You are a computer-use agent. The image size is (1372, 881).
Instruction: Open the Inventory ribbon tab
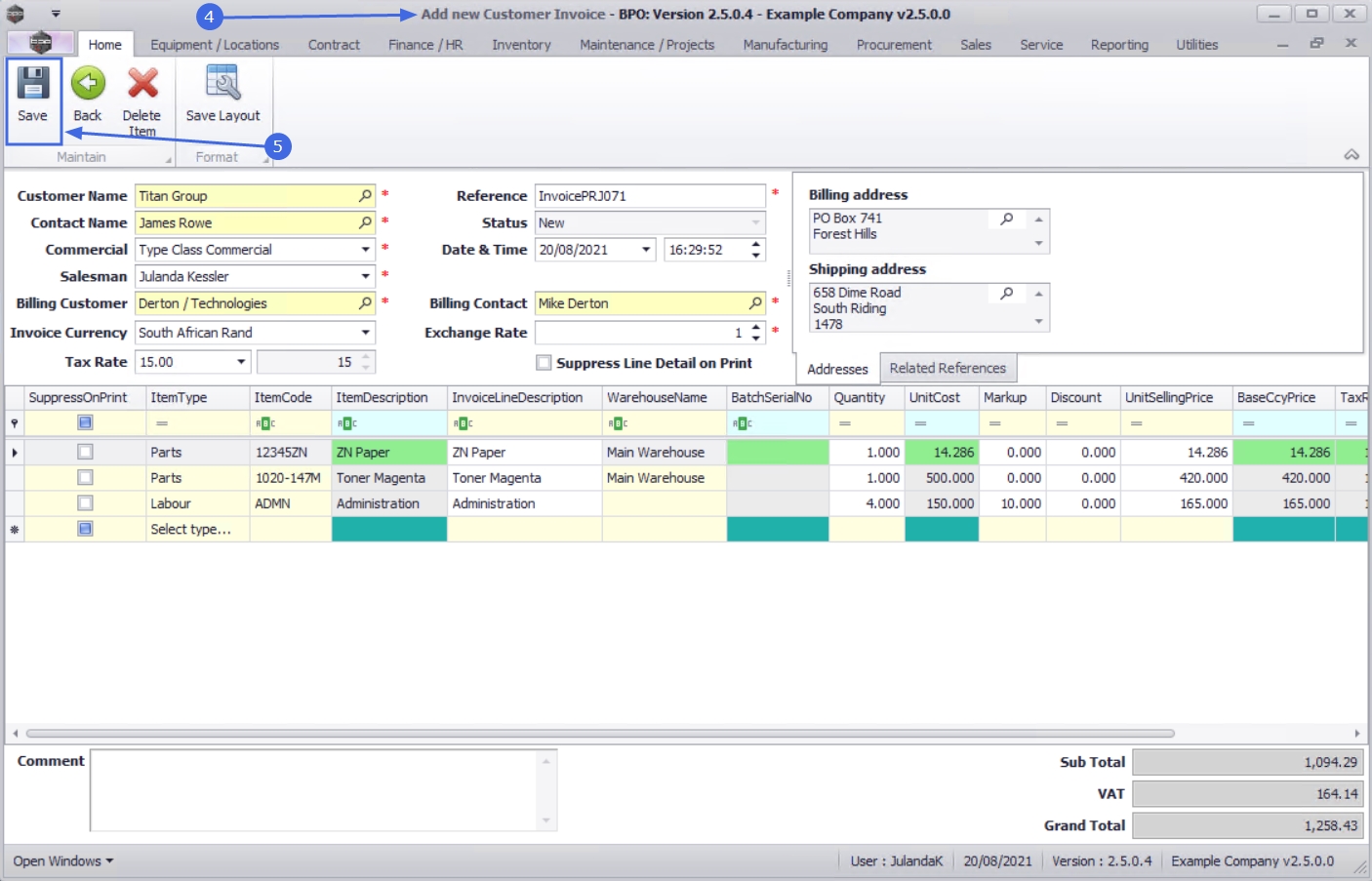tap(521, 45)
